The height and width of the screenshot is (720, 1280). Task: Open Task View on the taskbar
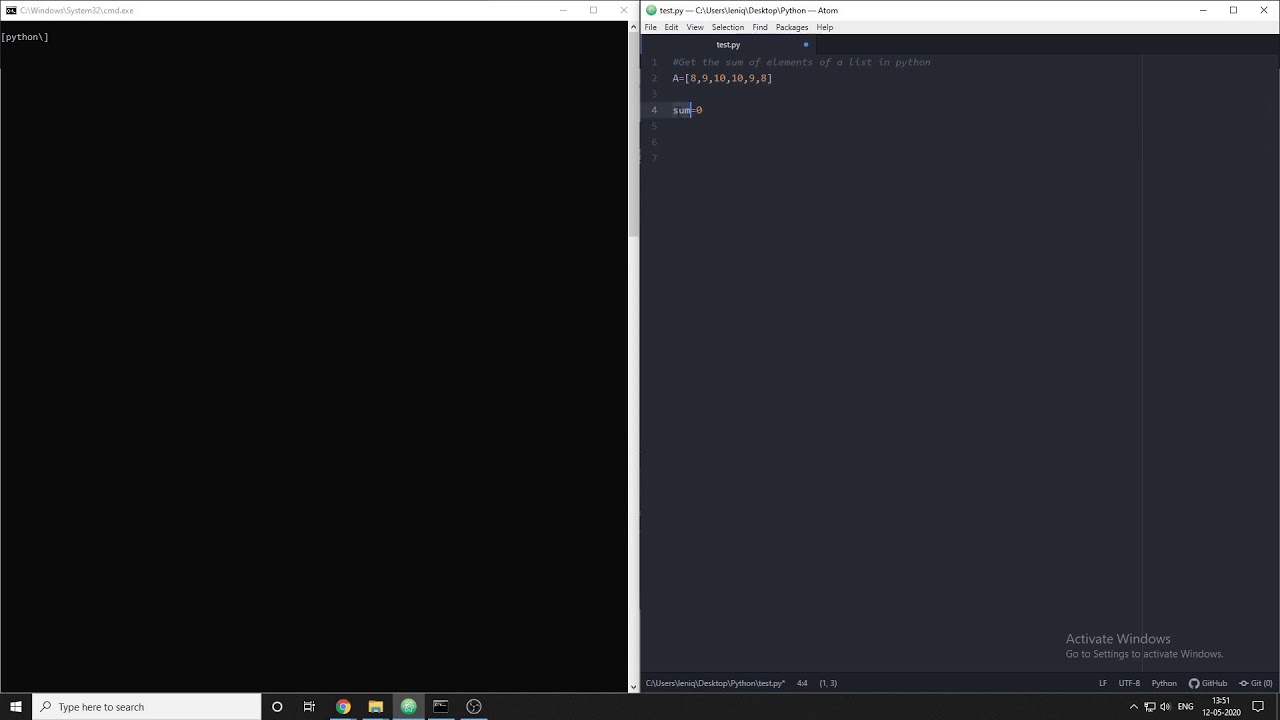click(309, 706)
